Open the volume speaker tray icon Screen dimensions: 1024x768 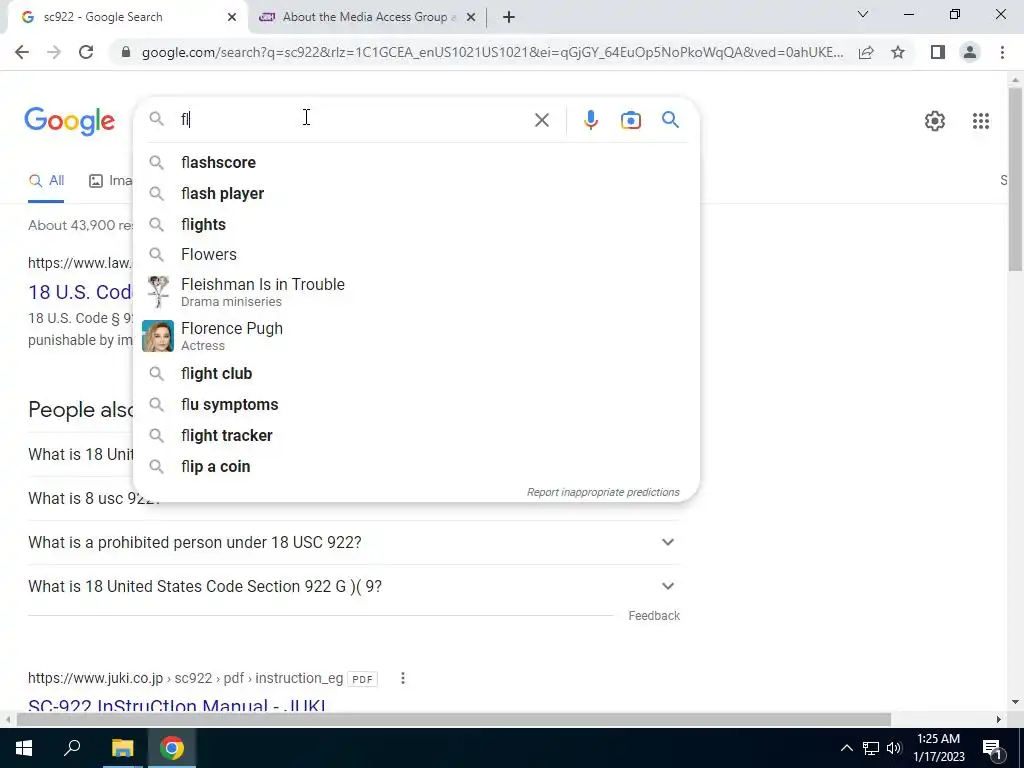[894, 748]
